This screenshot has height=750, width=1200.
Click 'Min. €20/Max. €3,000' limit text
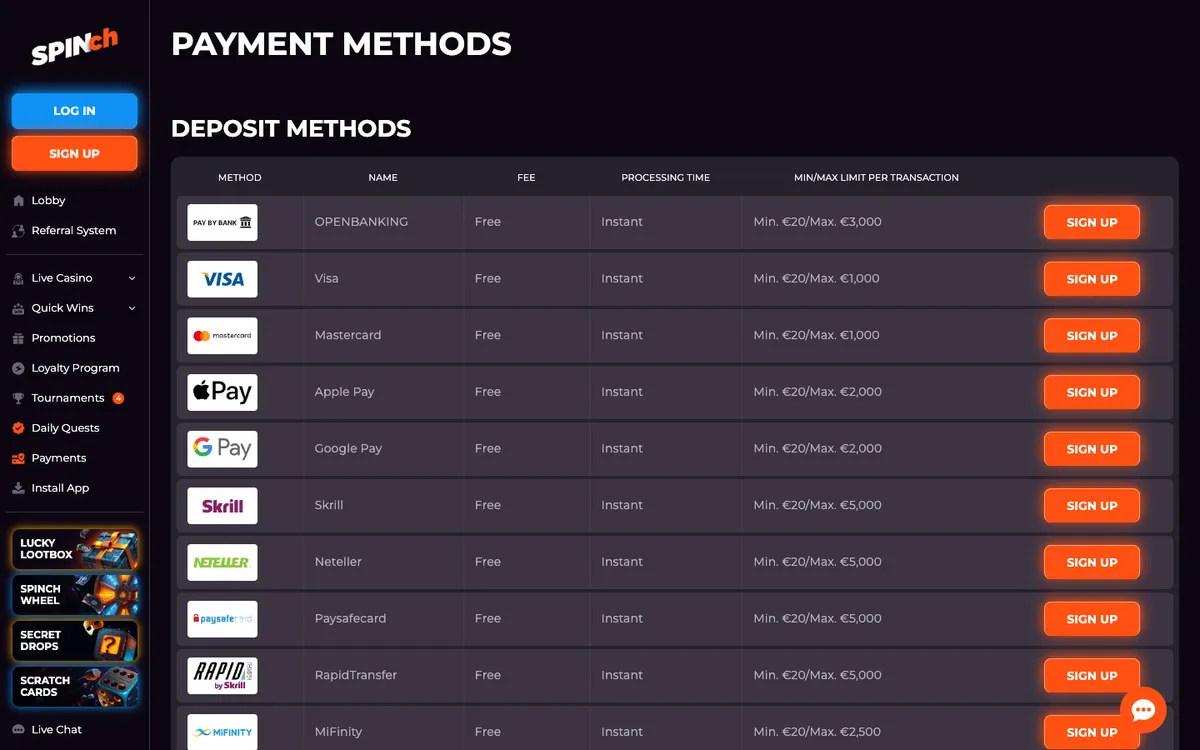coord(817,222)
